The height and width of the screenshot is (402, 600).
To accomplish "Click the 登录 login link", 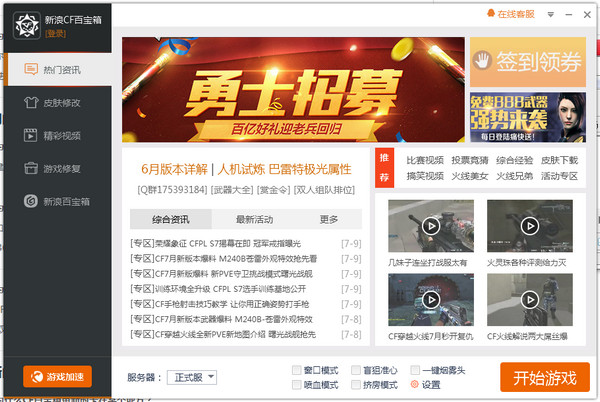I will tap(55, 34).
